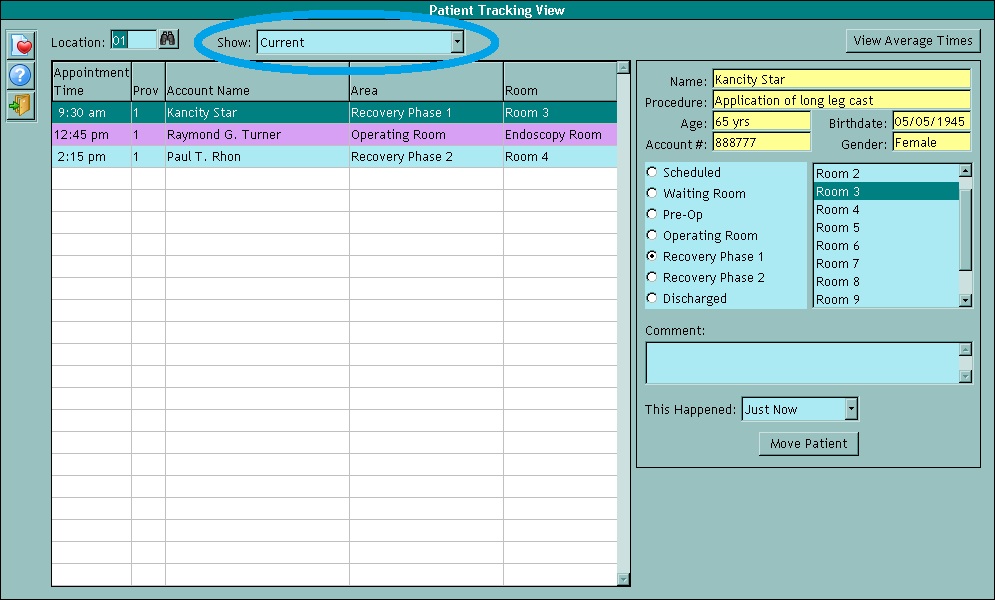
Task: Select Room 9 from the room list
Action: tap(880, 298)
